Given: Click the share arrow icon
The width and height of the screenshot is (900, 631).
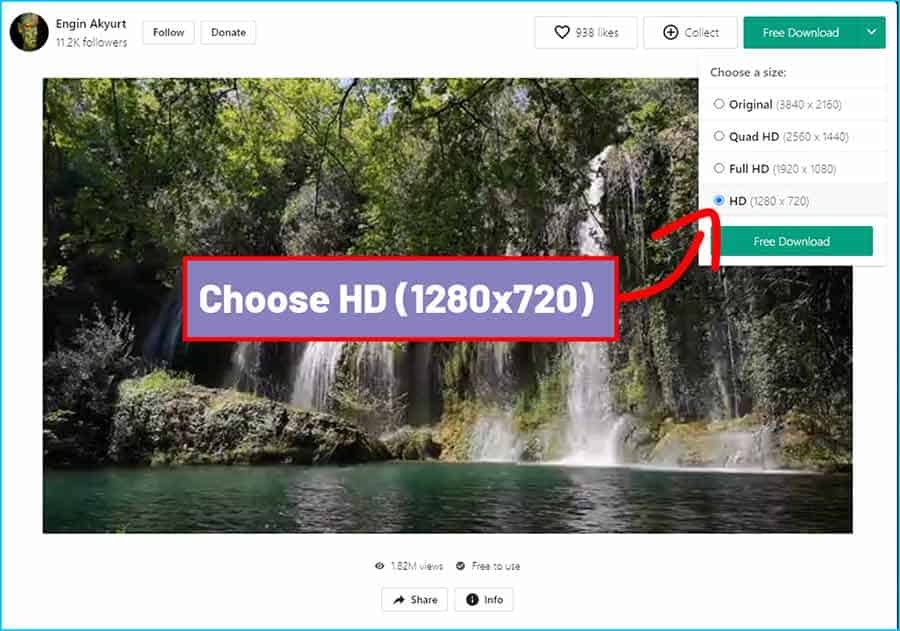Looking at the screenshot, I should (399, 600).
